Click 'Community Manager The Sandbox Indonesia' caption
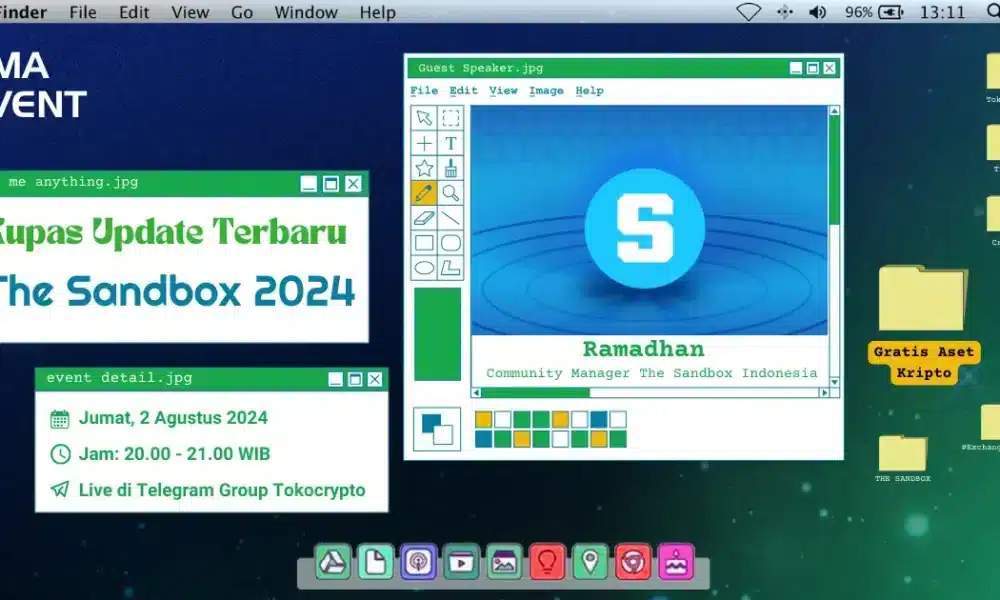Image resolution: width=1000 pixels, height=600 pixels. [652, 373]
